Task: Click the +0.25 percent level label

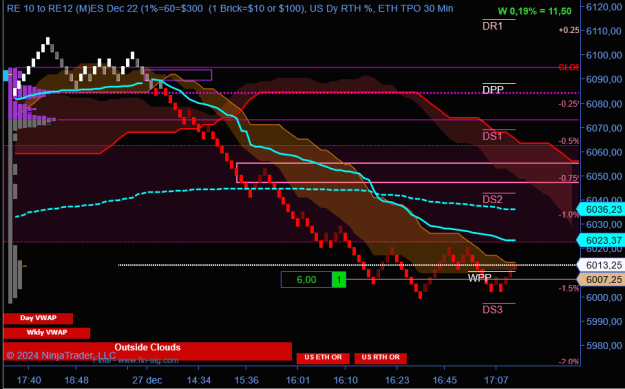Action: 569,30
